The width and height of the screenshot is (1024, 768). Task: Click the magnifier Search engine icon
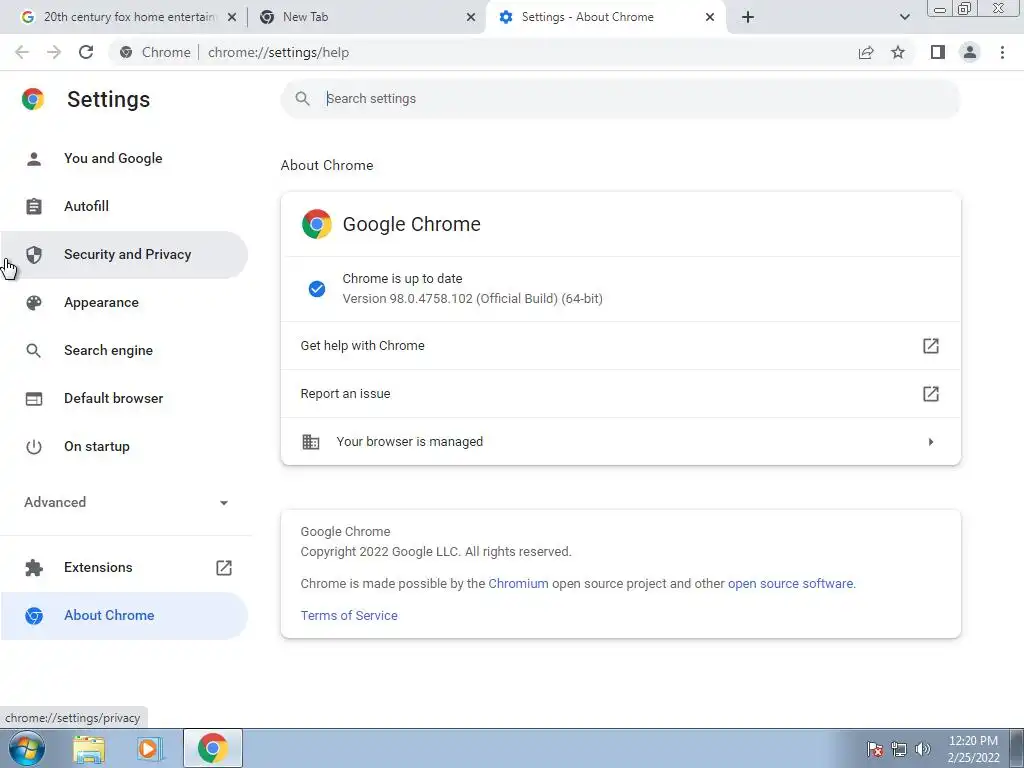[34, 351]
